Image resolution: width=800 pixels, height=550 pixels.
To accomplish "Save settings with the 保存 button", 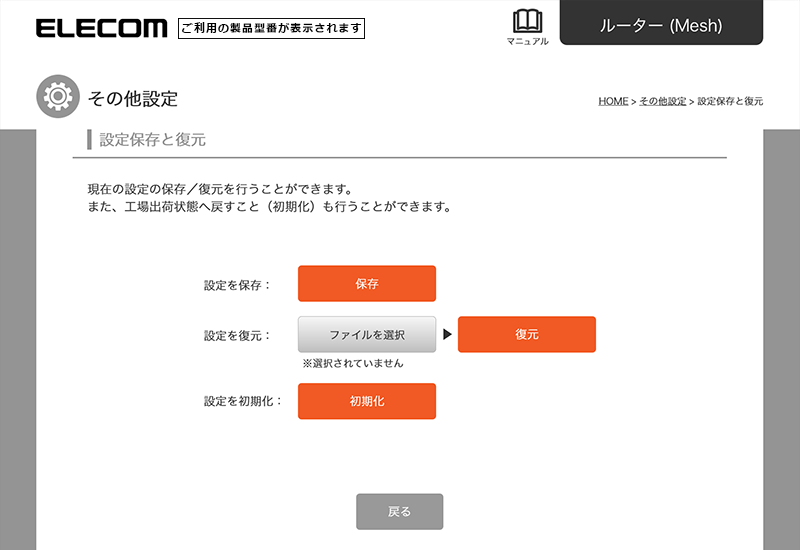I will (367, 284).
